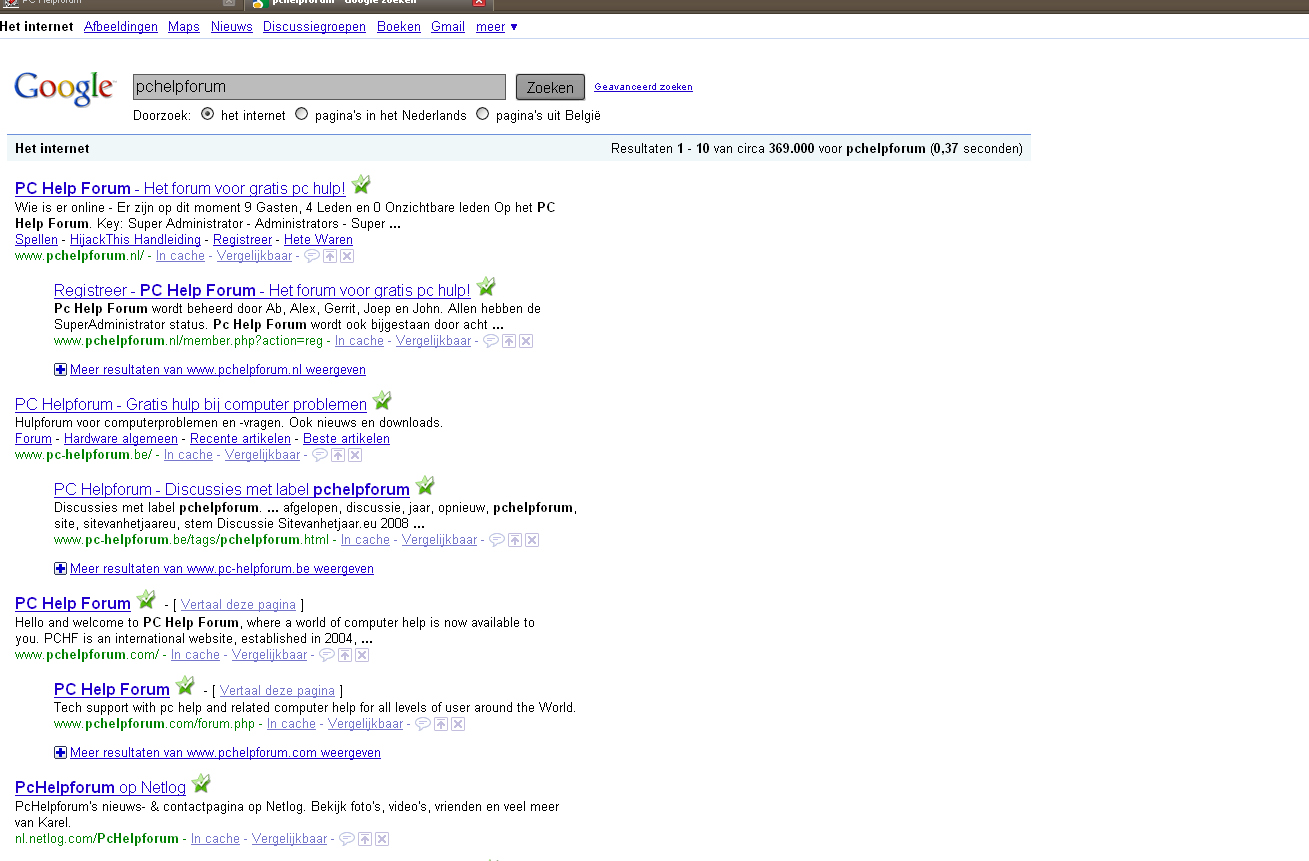Click the comment icon on the www.pchelpforum.nl/ result
This screenshot has height=861, width=1309.
coord(311,256)
